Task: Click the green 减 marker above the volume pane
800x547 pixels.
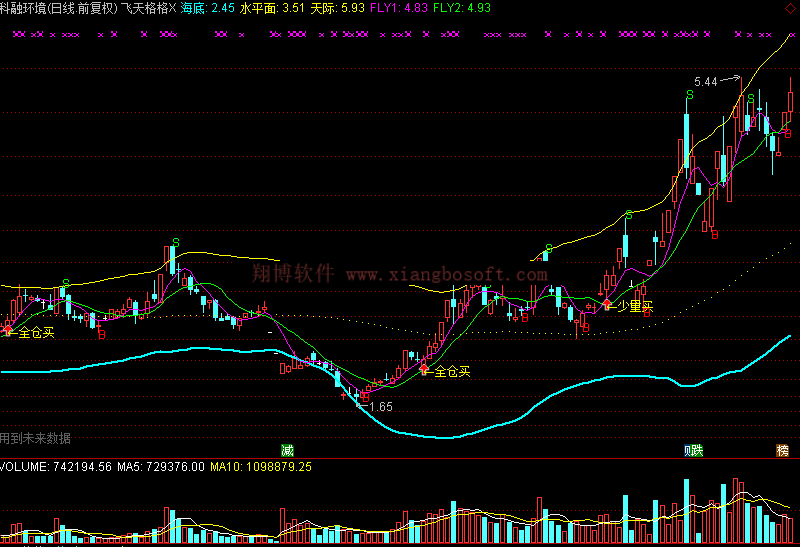Action: [x=287, y=450]
